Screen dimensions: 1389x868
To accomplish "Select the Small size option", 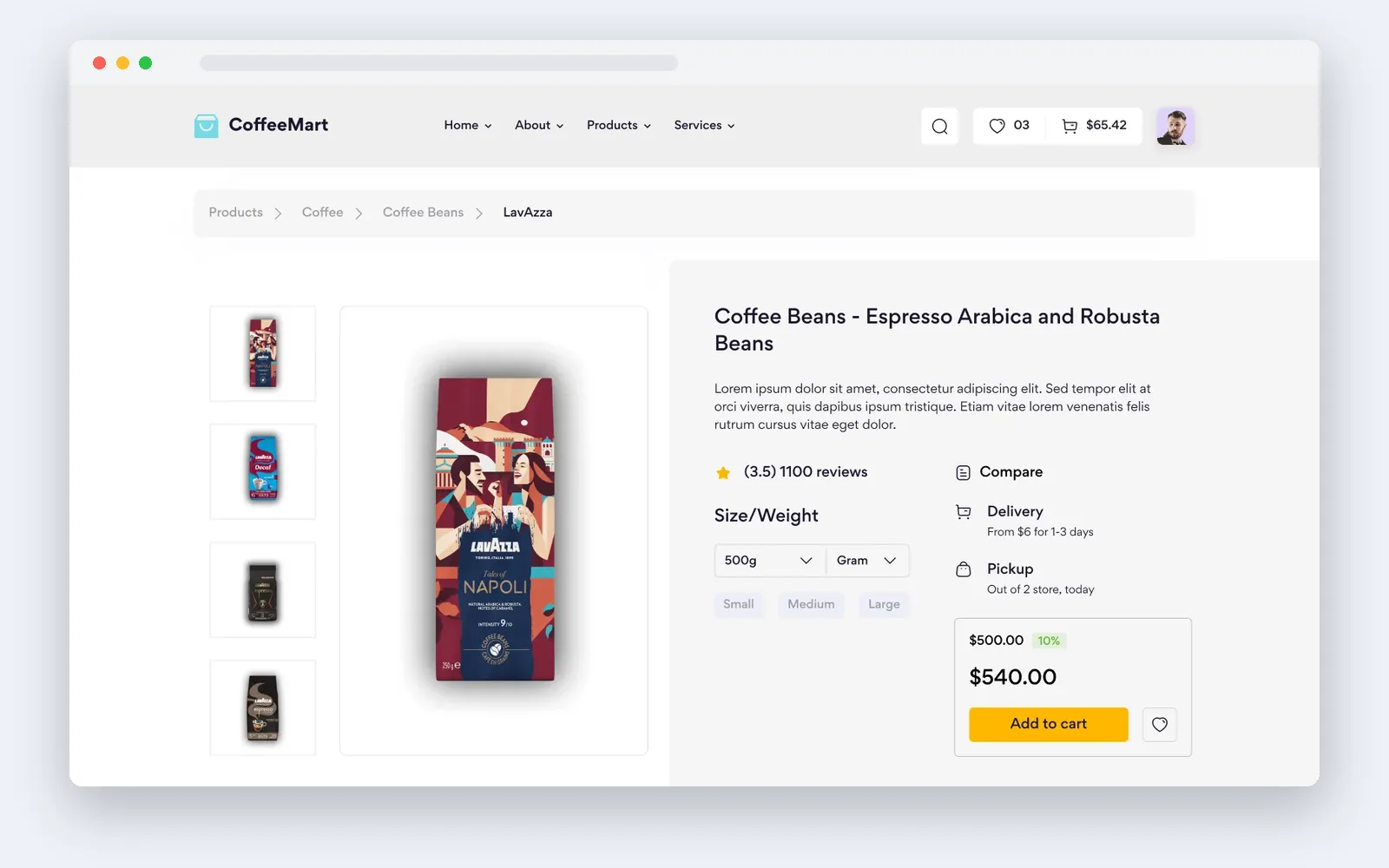I will [739, 604].
